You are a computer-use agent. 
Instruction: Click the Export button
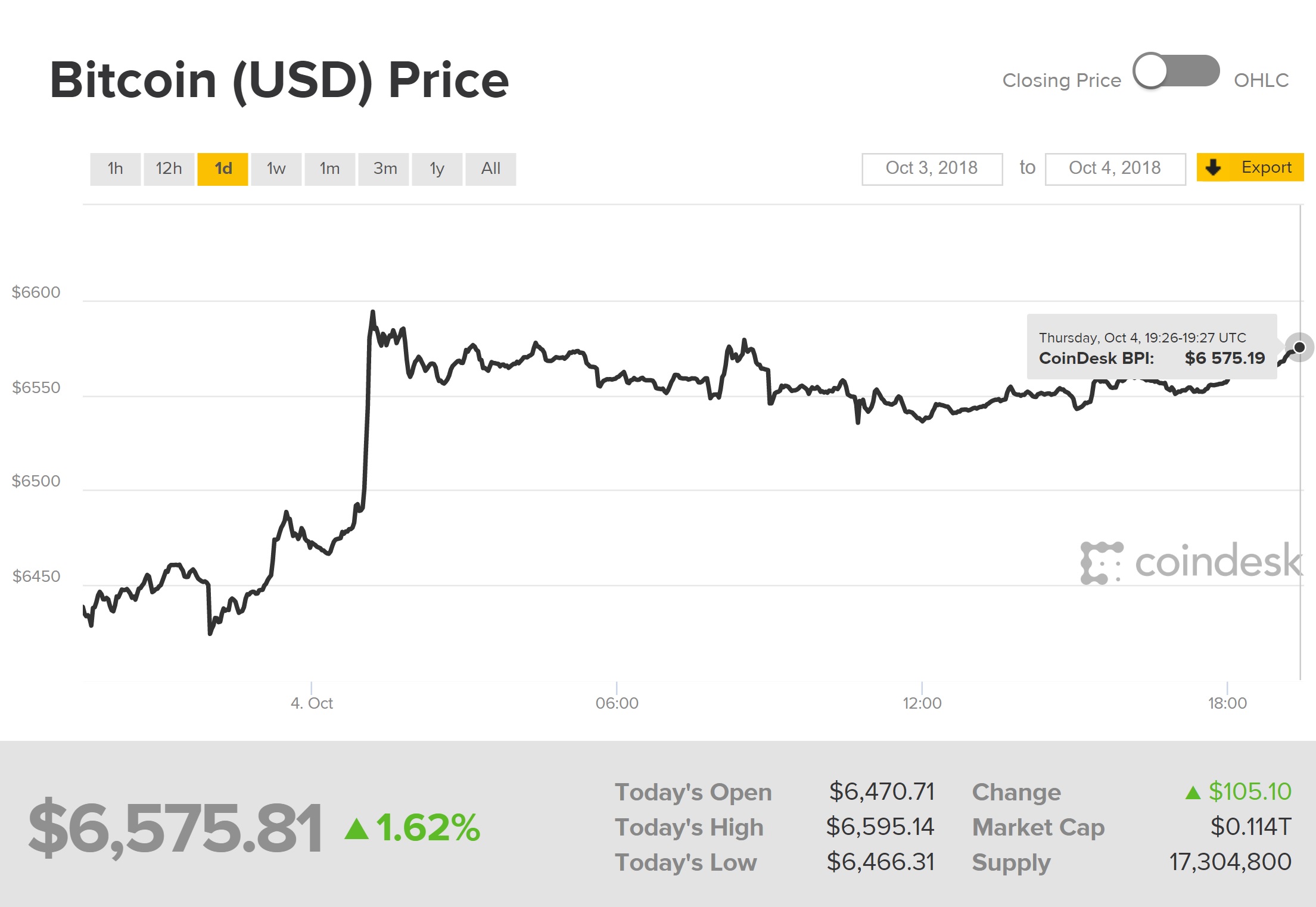click(x=1250, y=168)
